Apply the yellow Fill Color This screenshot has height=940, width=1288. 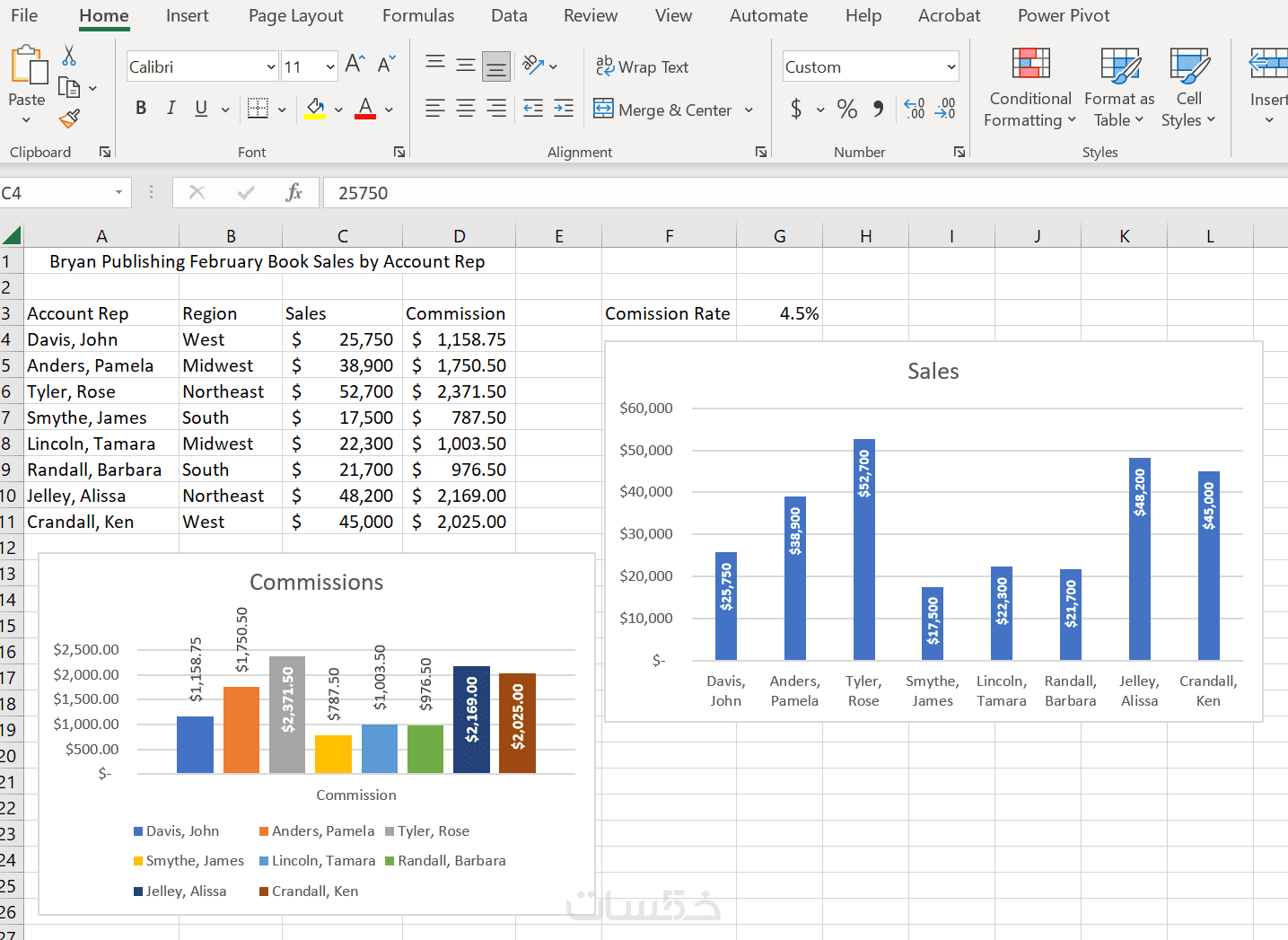click(x=315, y=109)
